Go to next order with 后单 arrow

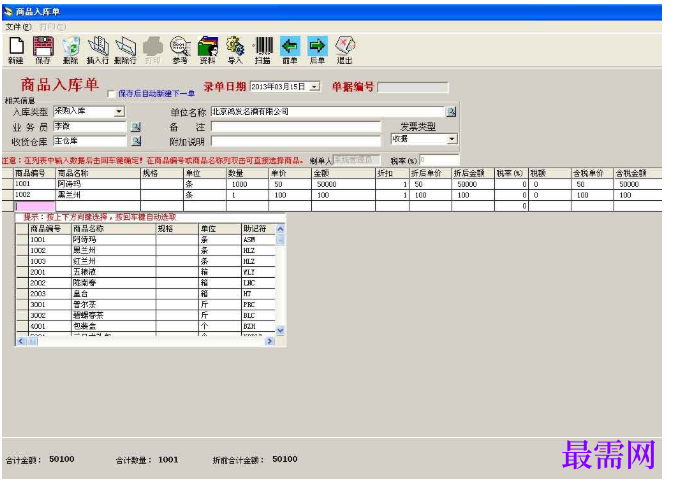pos(317,50)
